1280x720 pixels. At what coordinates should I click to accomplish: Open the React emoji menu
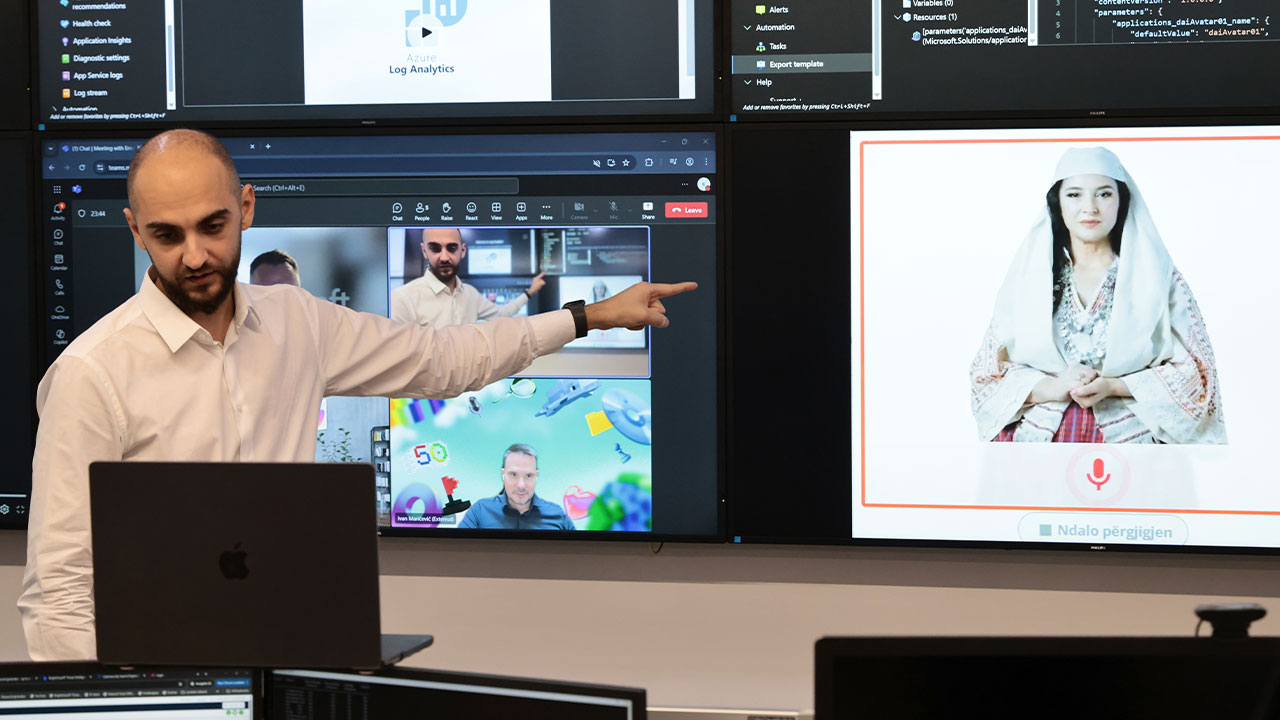471,210
